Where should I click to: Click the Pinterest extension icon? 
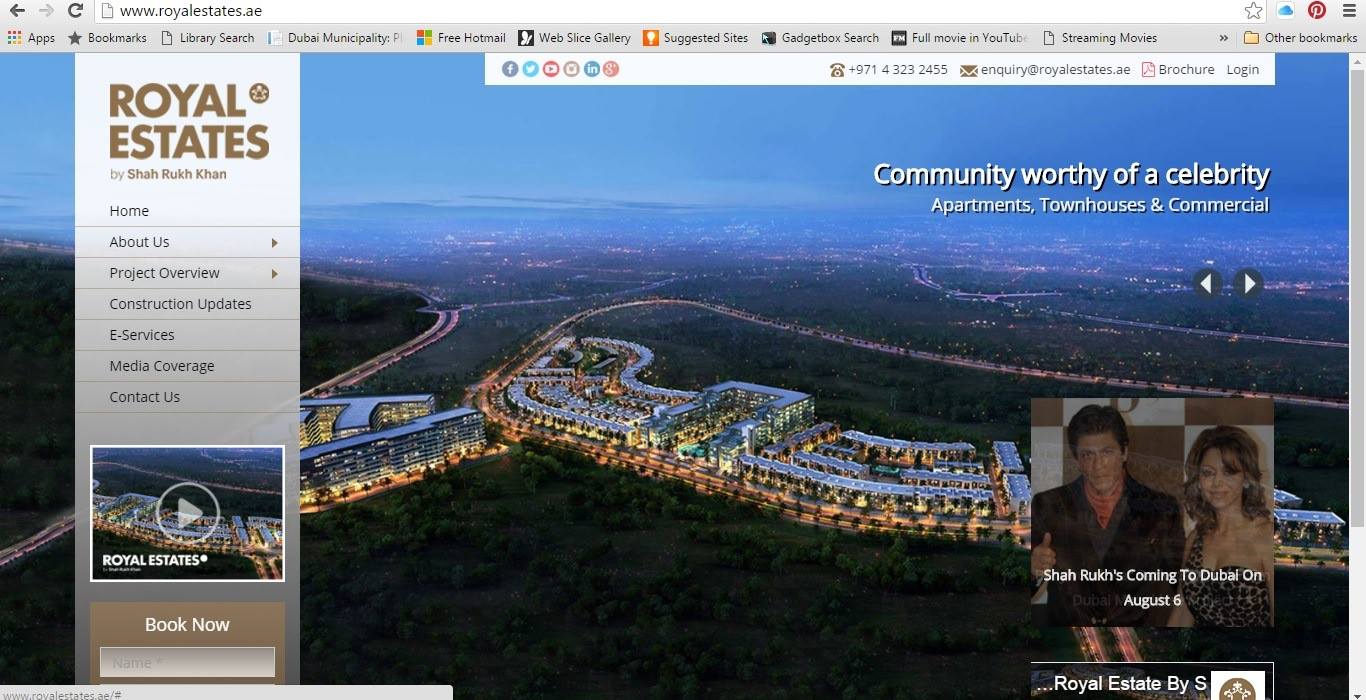click(1317, 11)
